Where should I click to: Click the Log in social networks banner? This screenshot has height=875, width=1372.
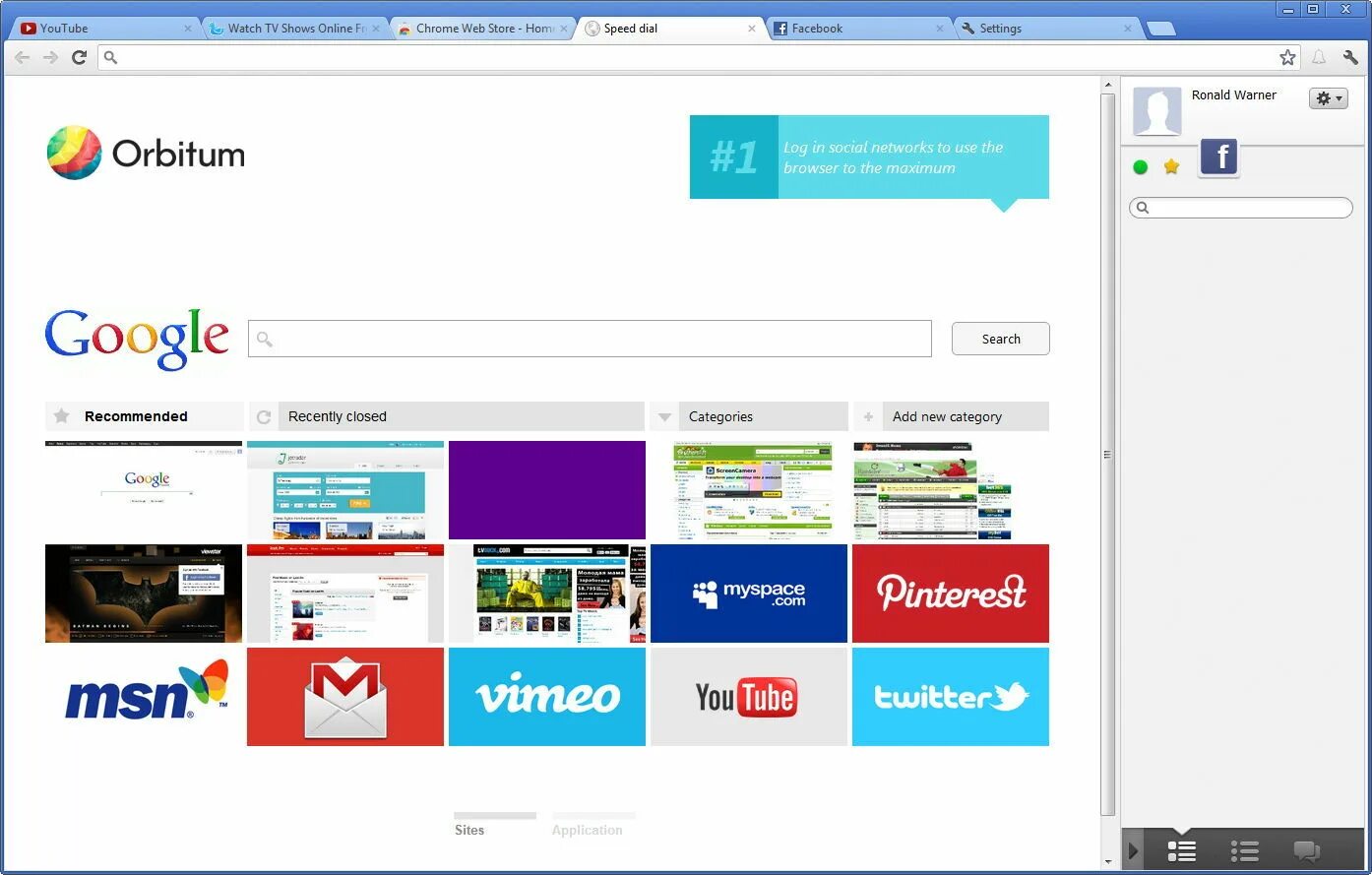point(869,157)
